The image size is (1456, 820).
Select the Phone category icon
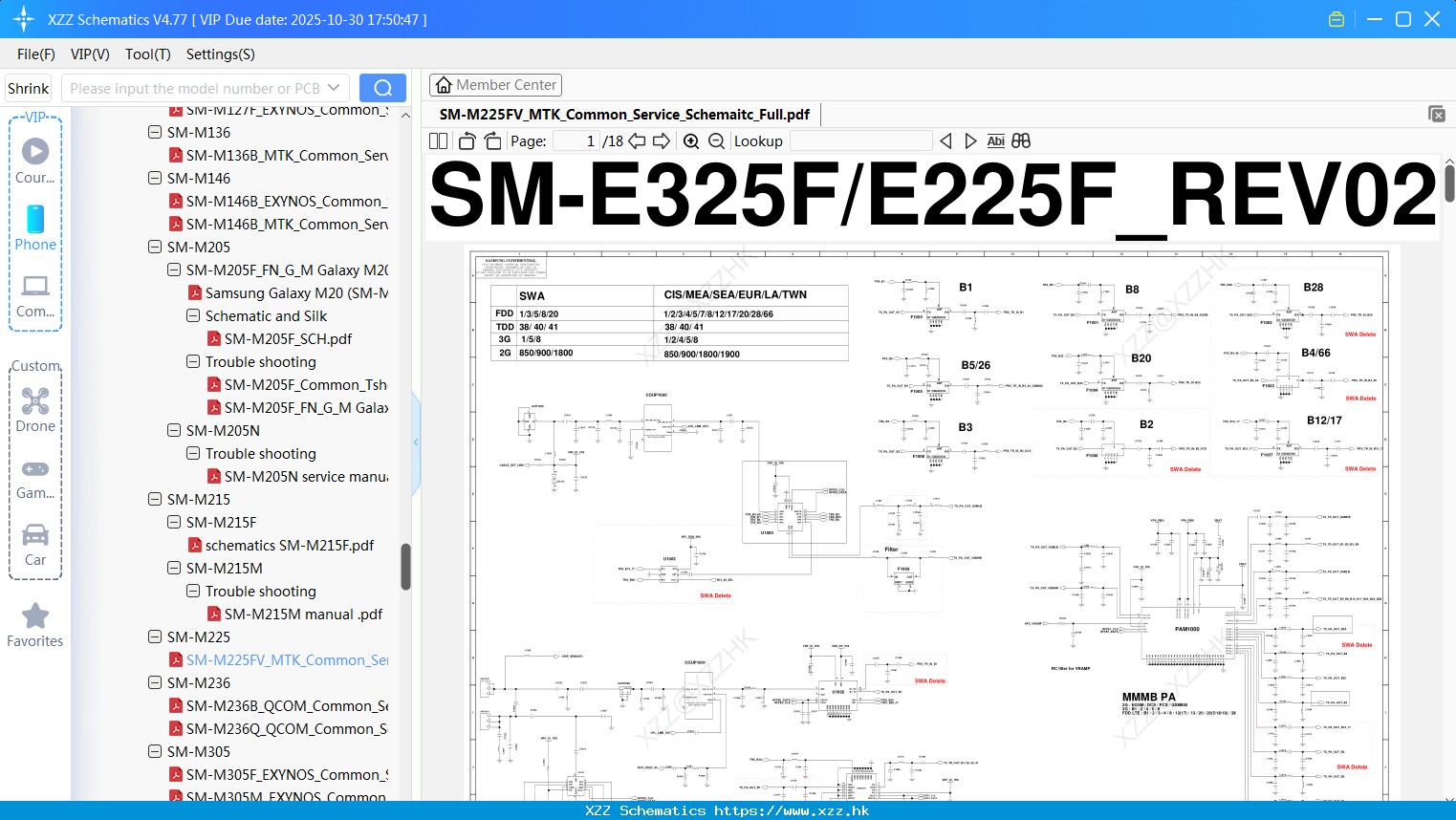click(x=35, y=219)
